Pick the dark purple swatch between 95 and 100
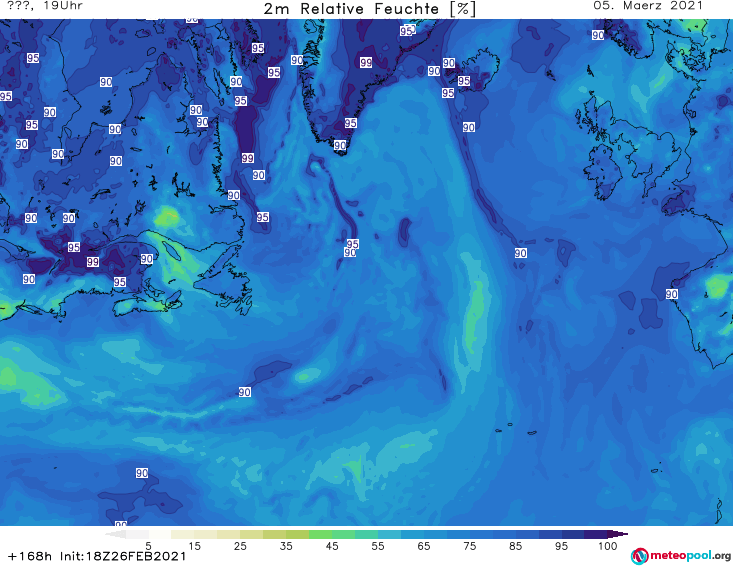 (x=596, y=534)
